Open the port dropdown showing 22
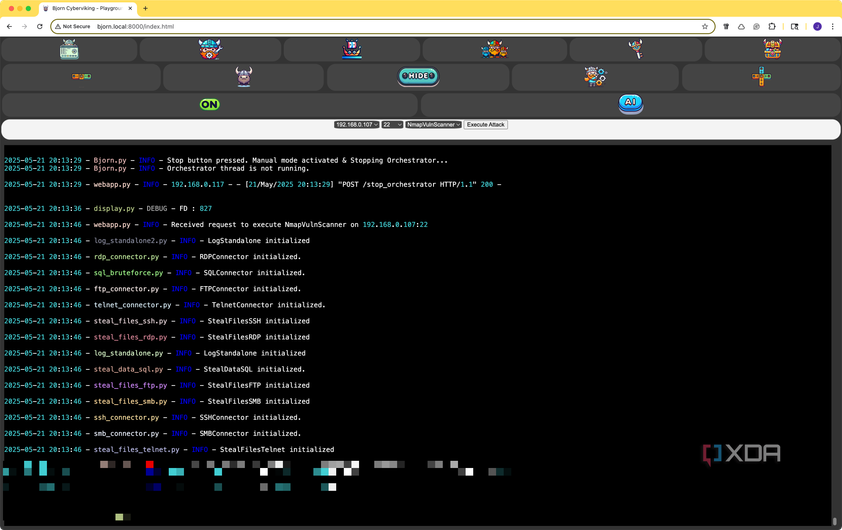Viewport: 842px width, 530px height. tap(392, 125)
